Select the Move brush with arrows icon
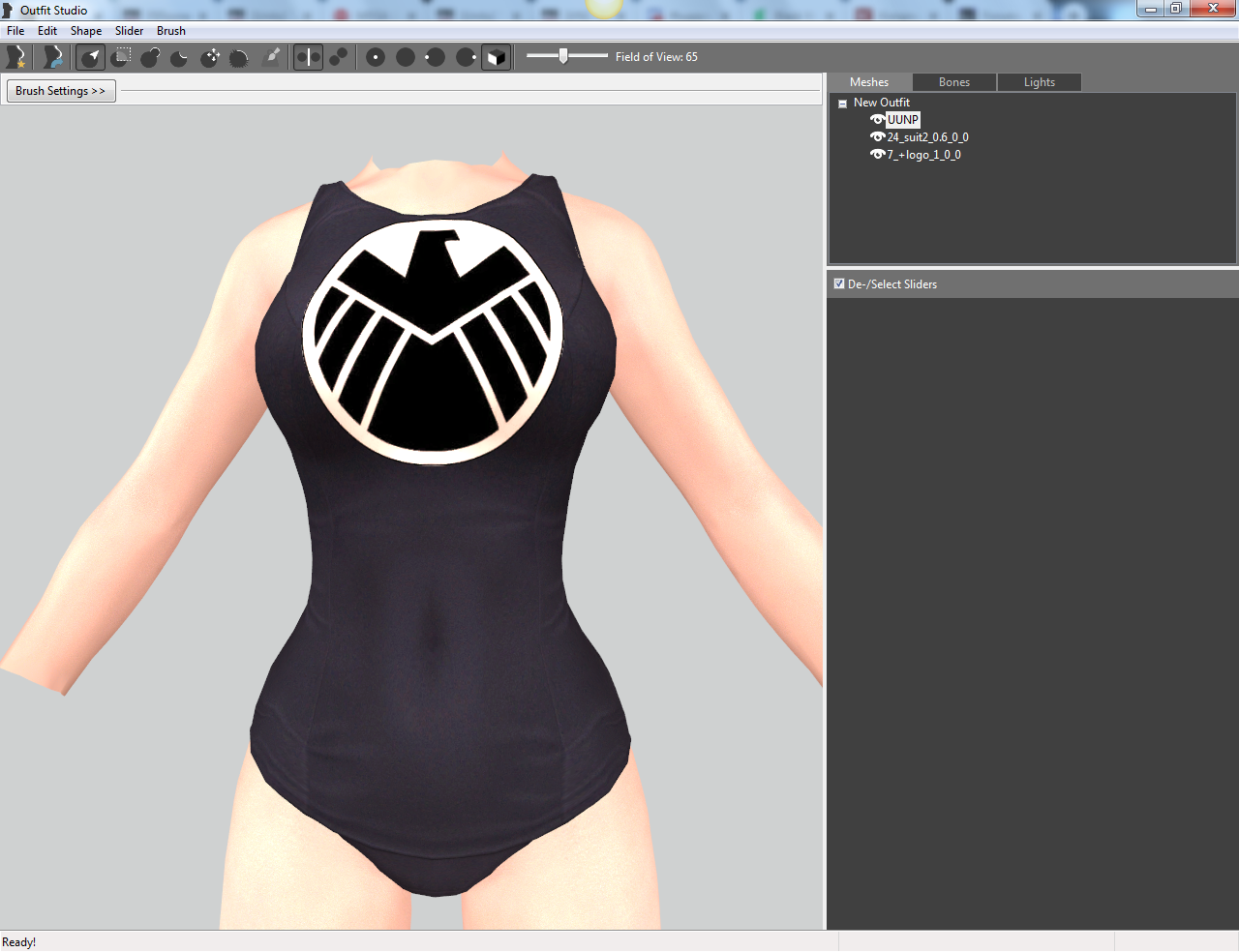The width and height of the screenshot is (1239, 952). 210,57
